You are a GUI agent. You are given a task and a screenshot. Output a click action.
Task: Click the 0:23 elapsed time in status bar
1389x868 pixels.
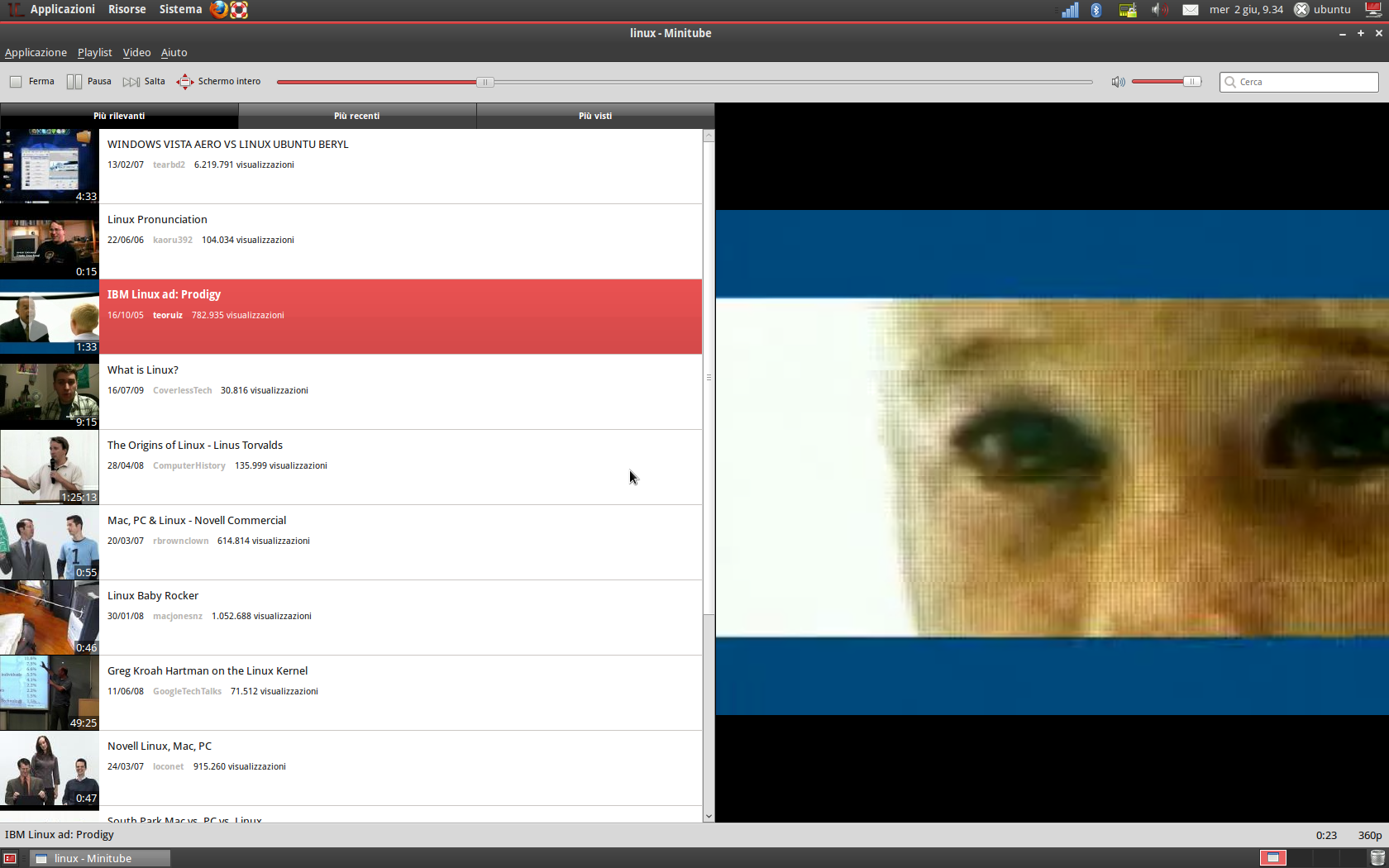tap(1326, 835)
